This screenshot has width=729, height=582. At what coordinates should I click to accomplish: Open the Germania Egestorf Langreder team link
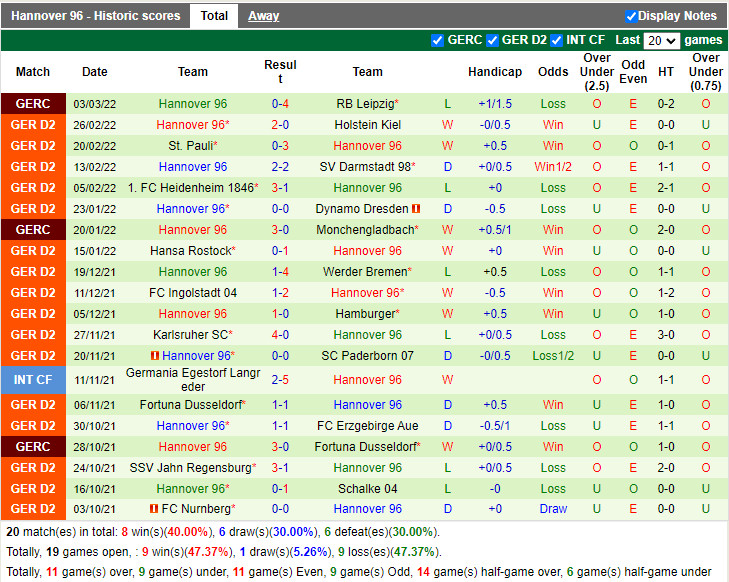point(193,380)
